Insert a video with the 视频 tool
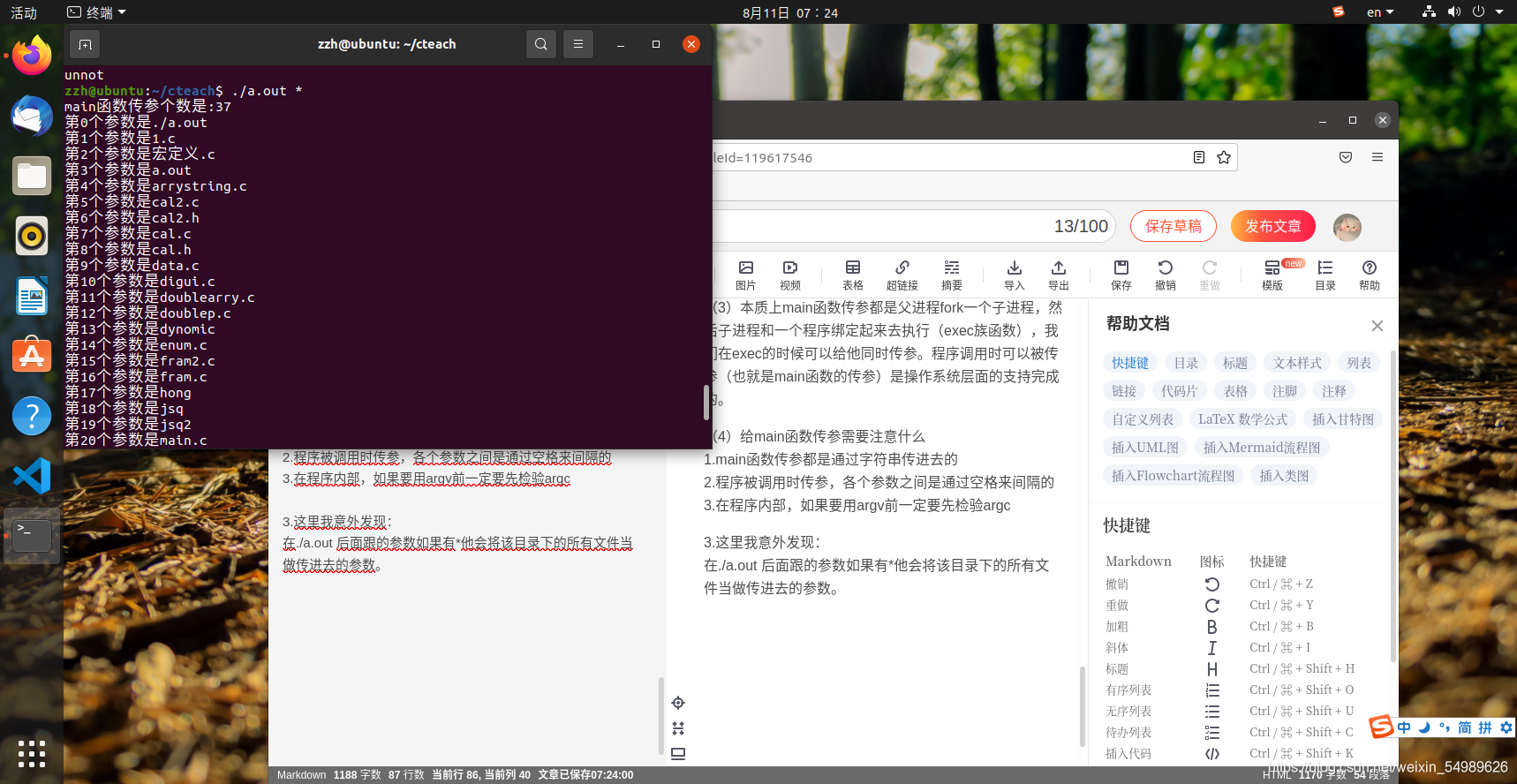Screen dimensions: 1517x784 tap(790, 275)
